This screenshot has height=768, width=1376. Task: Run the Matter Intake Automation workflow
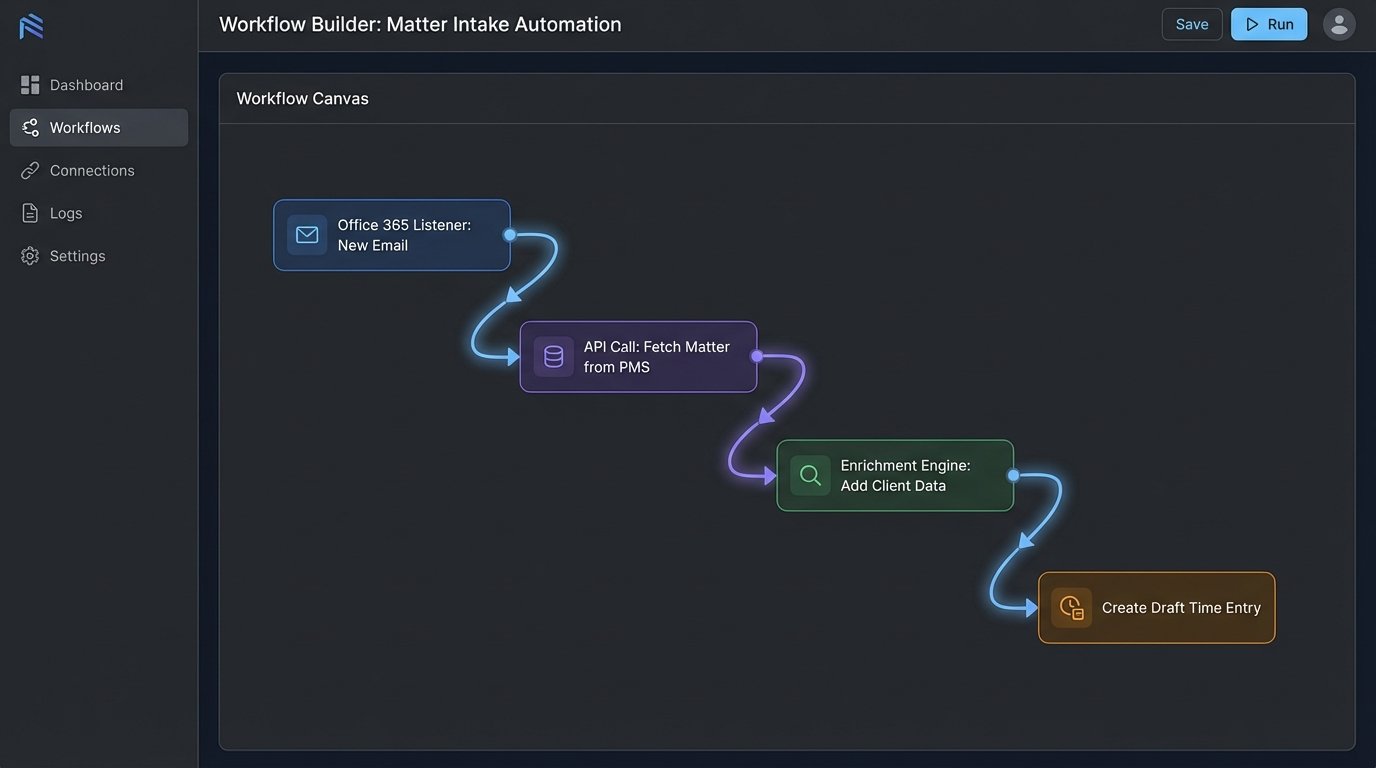(1269, 23)
